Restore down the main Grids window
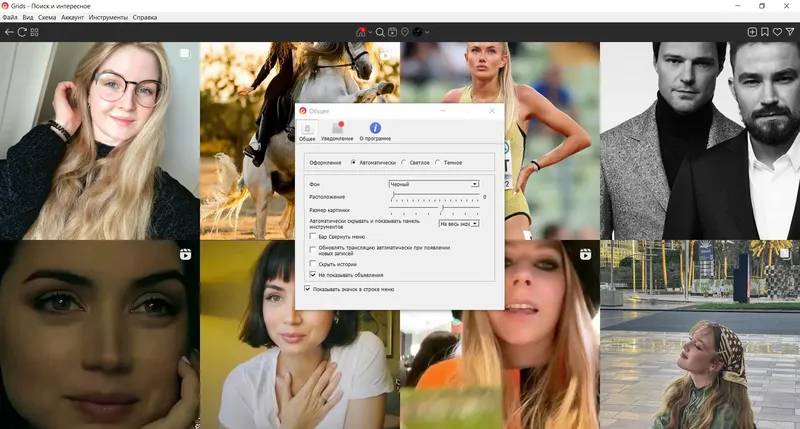The height and width of the screenshot is (429, 800). coord(762,6)
